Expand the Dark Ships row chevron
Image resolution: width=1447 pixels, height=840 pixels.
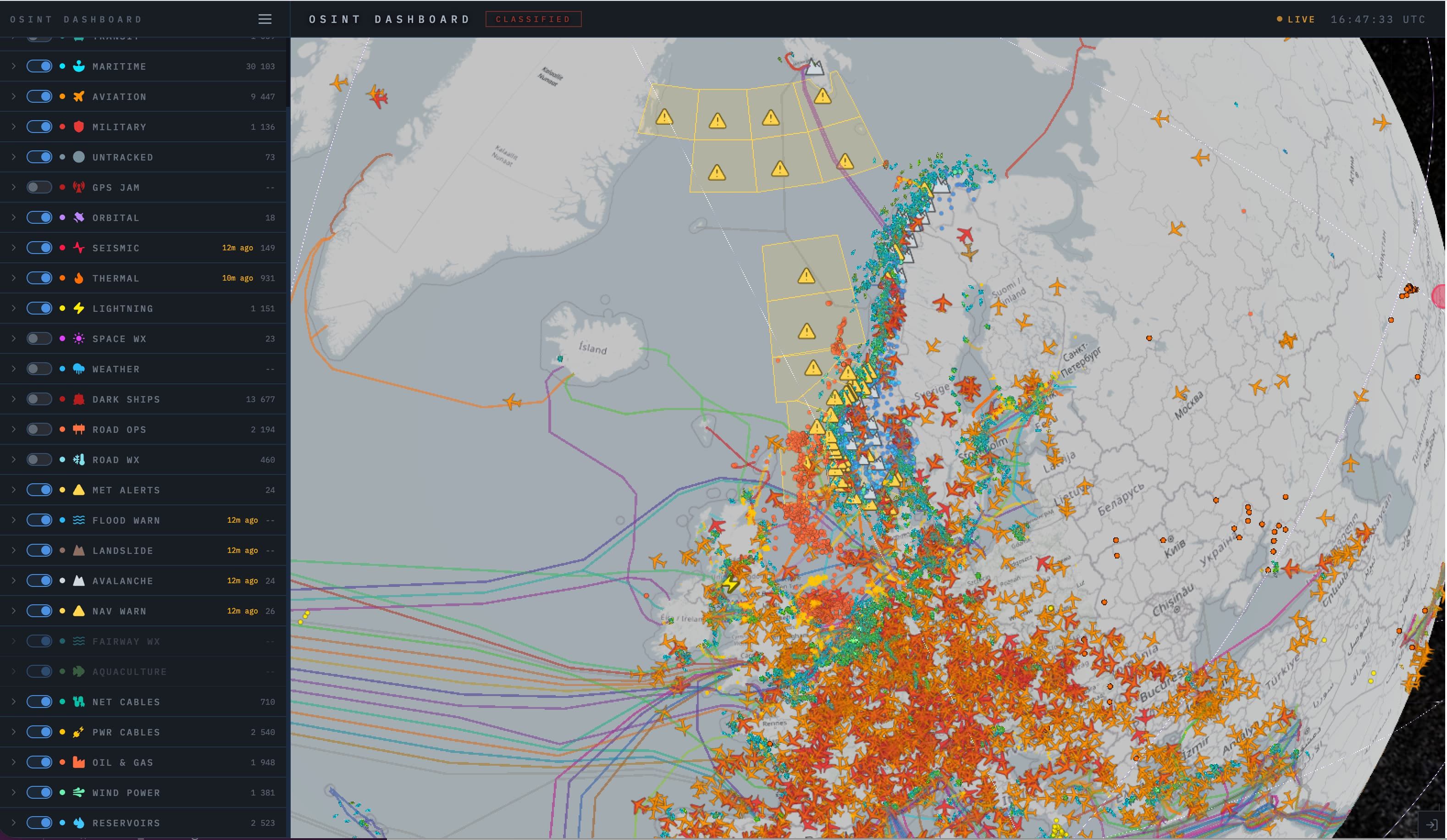pyautogui.click(x=14, y=399)
